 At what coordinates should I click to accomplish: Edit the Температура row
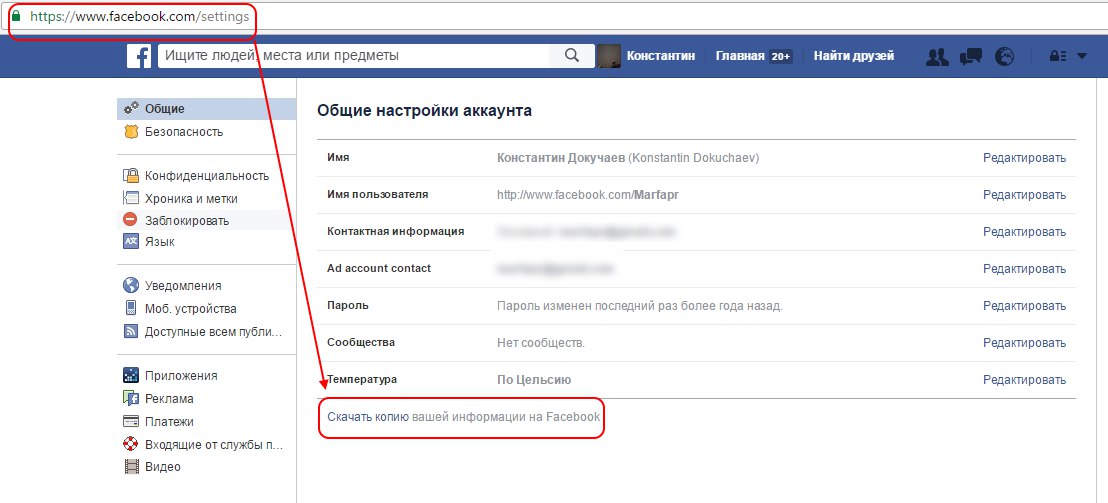point(1024,379)
